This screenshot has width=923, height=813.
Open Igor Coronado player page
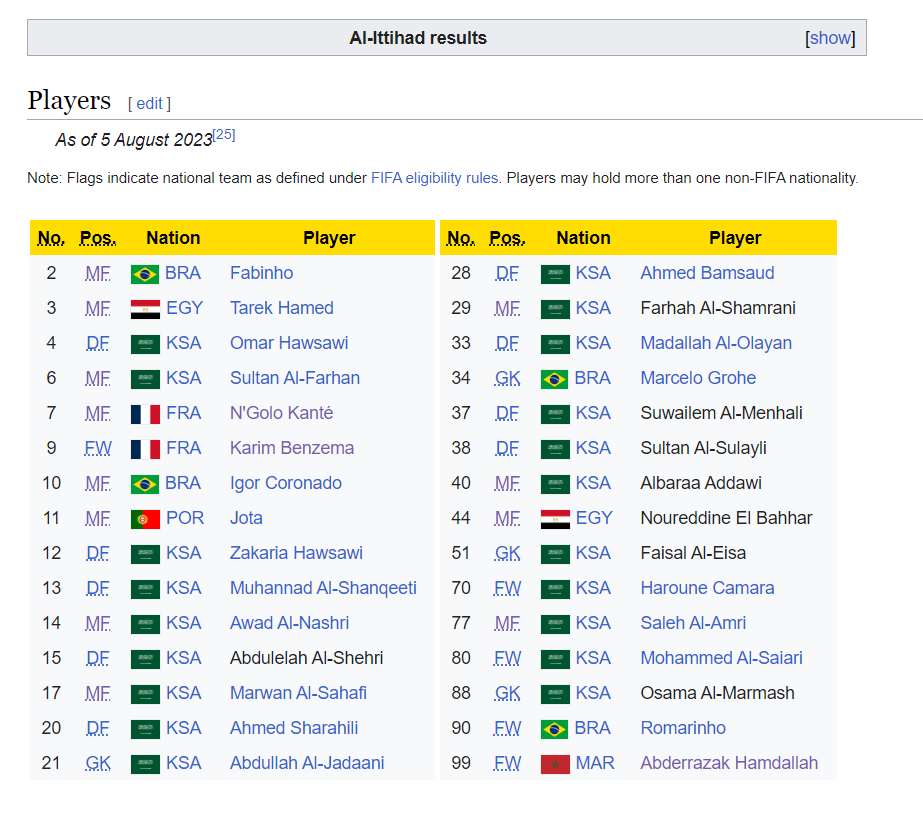pos(285,483)
